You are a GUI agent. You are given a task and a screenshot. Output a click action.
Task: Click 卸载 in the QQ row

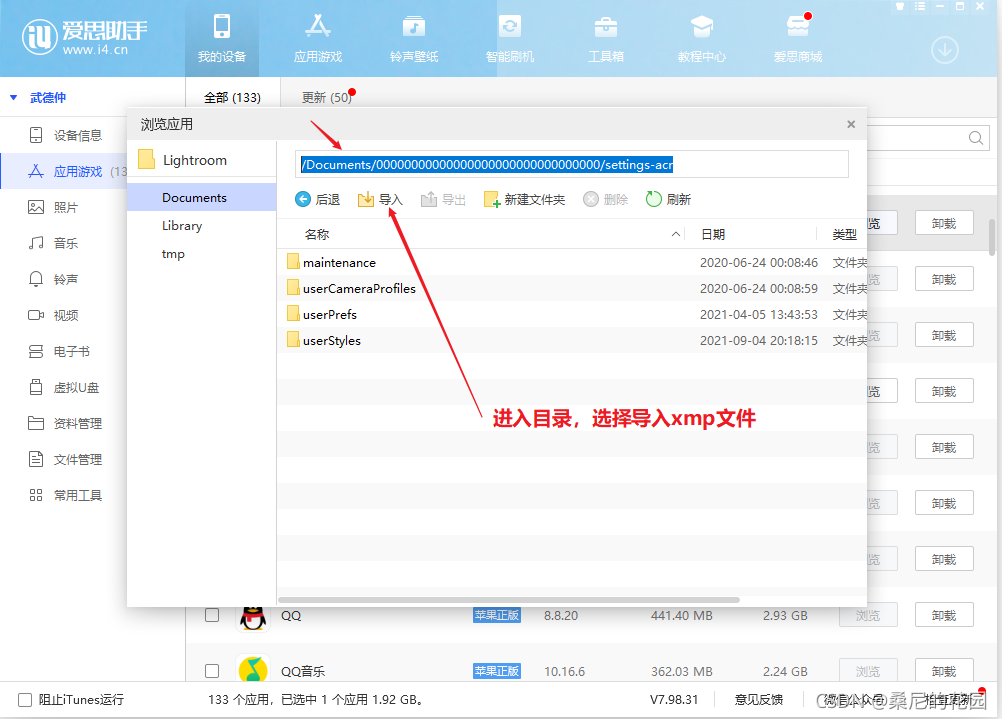(944, 615)
